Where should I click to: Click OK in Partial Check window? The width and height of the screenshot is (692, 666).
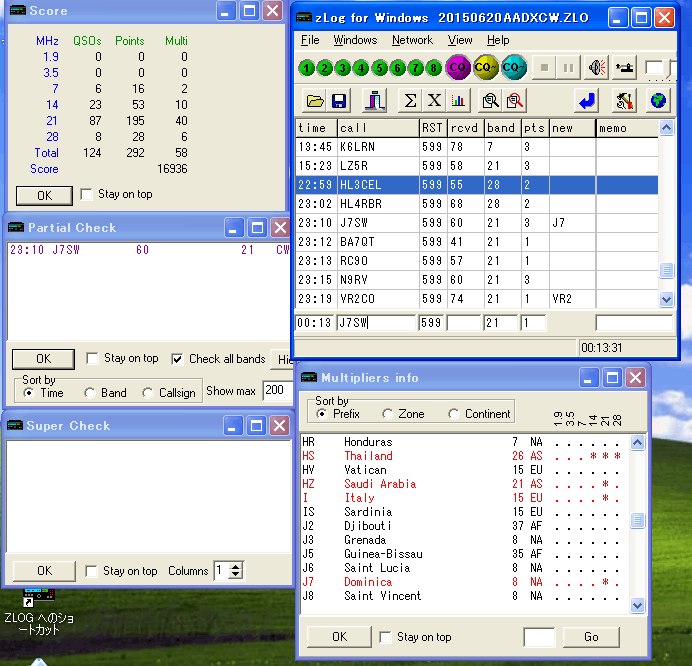coord(43,359)
